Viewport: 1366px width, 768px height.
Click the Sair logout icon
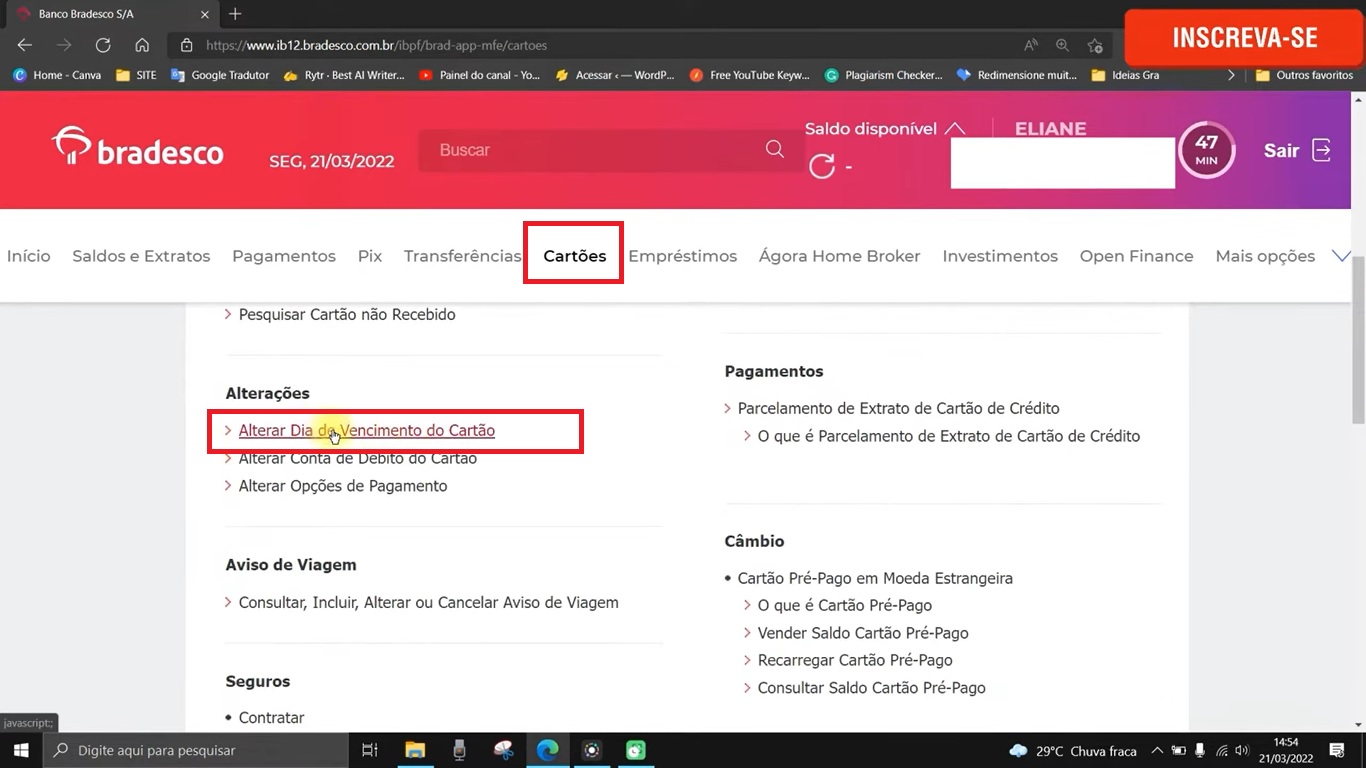(x=1322, y=150)
